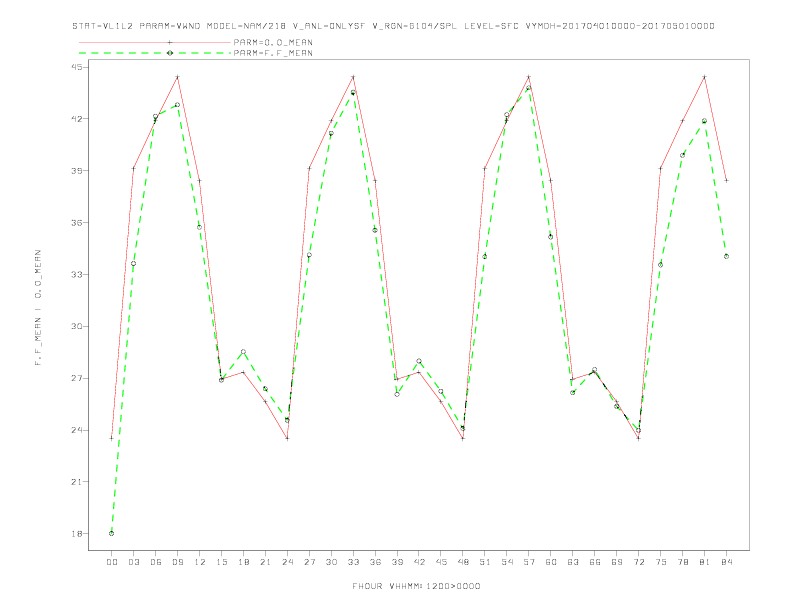Click the green dashed line sample in legend
The height and width of the screenshot is (612, 792).
coord(155,53)
